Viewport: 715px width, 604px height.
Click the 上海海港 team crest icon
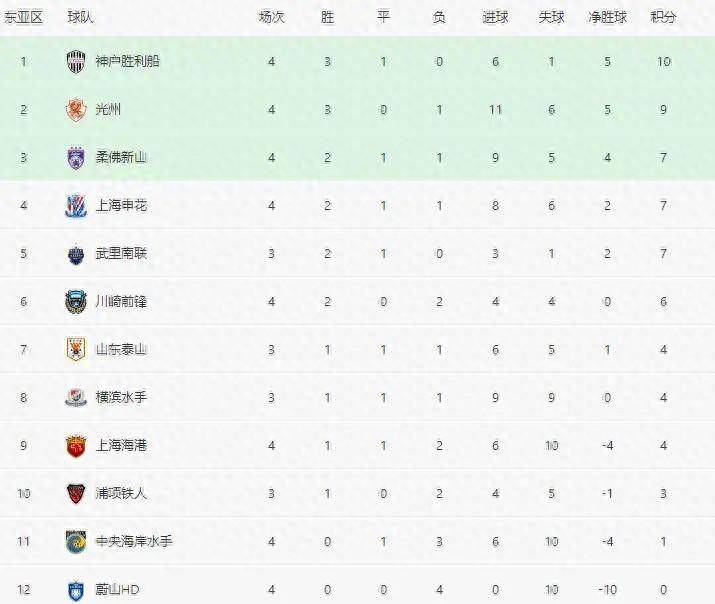pyautogui.click(x=76, y=445)
